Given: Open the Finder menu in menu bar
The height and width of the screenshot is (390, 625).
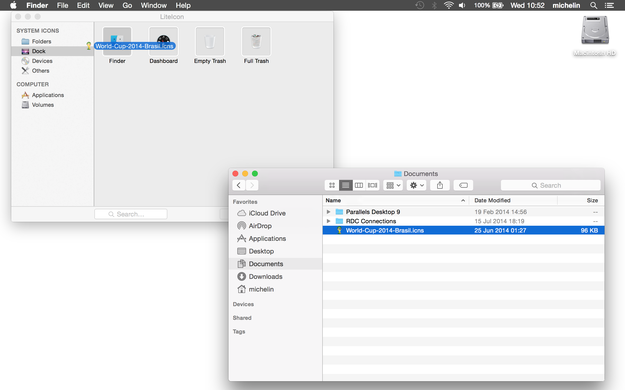Looking at the screenshot, I should (x=37, y=6).
